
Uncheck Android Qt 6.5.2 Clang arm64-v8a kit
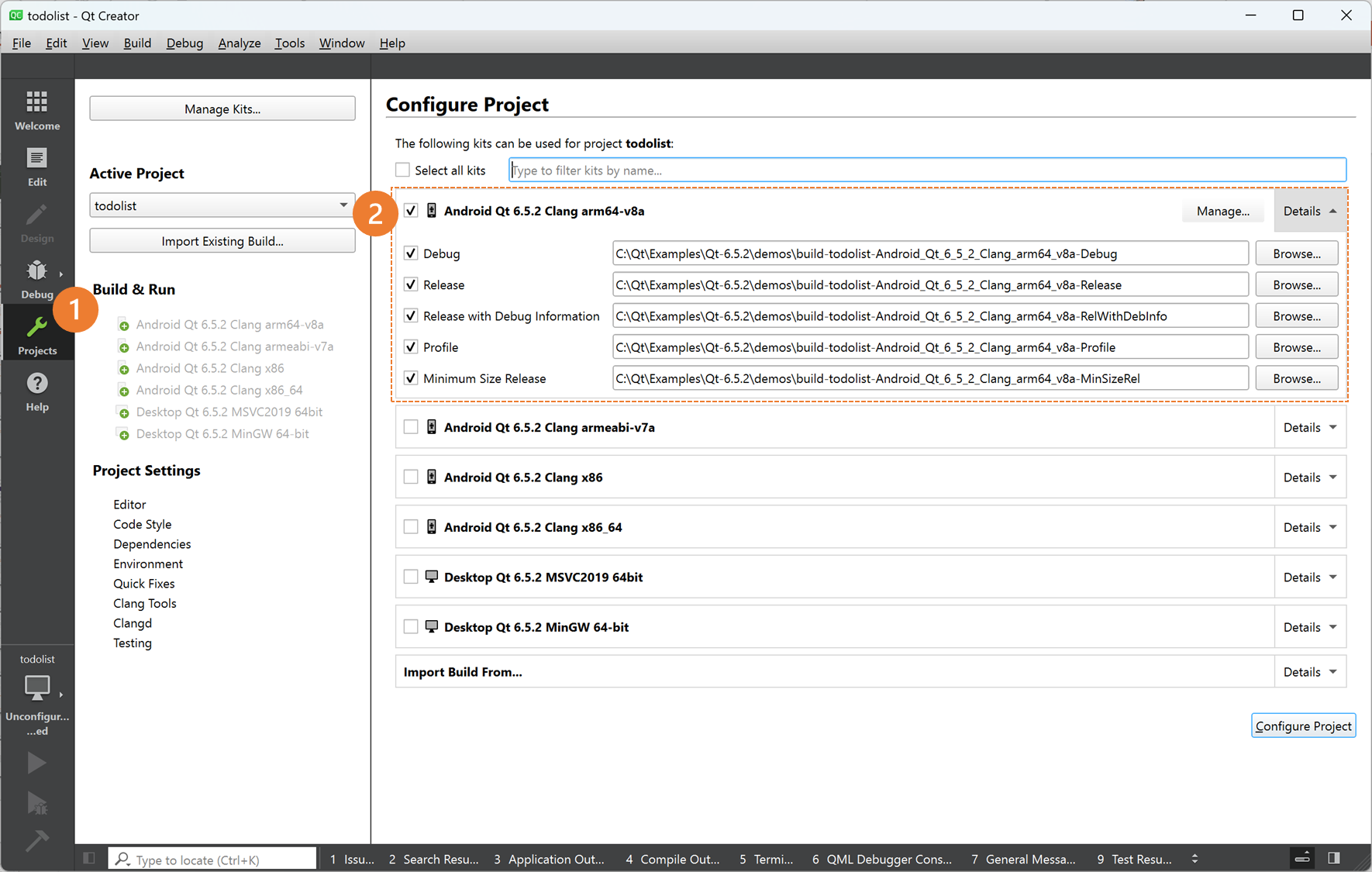pos(411,211)
